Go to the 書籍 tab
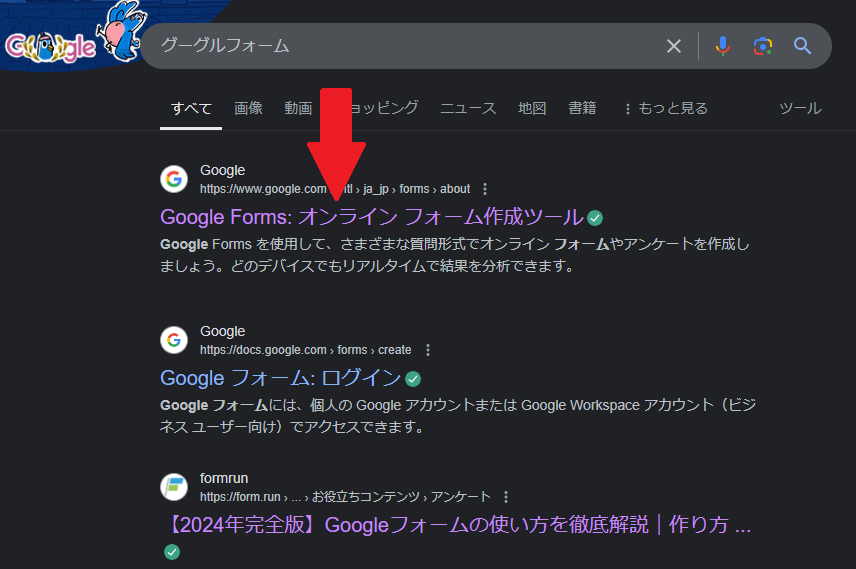The height and width of the screenshot is (569, 856). pos(582,108)
